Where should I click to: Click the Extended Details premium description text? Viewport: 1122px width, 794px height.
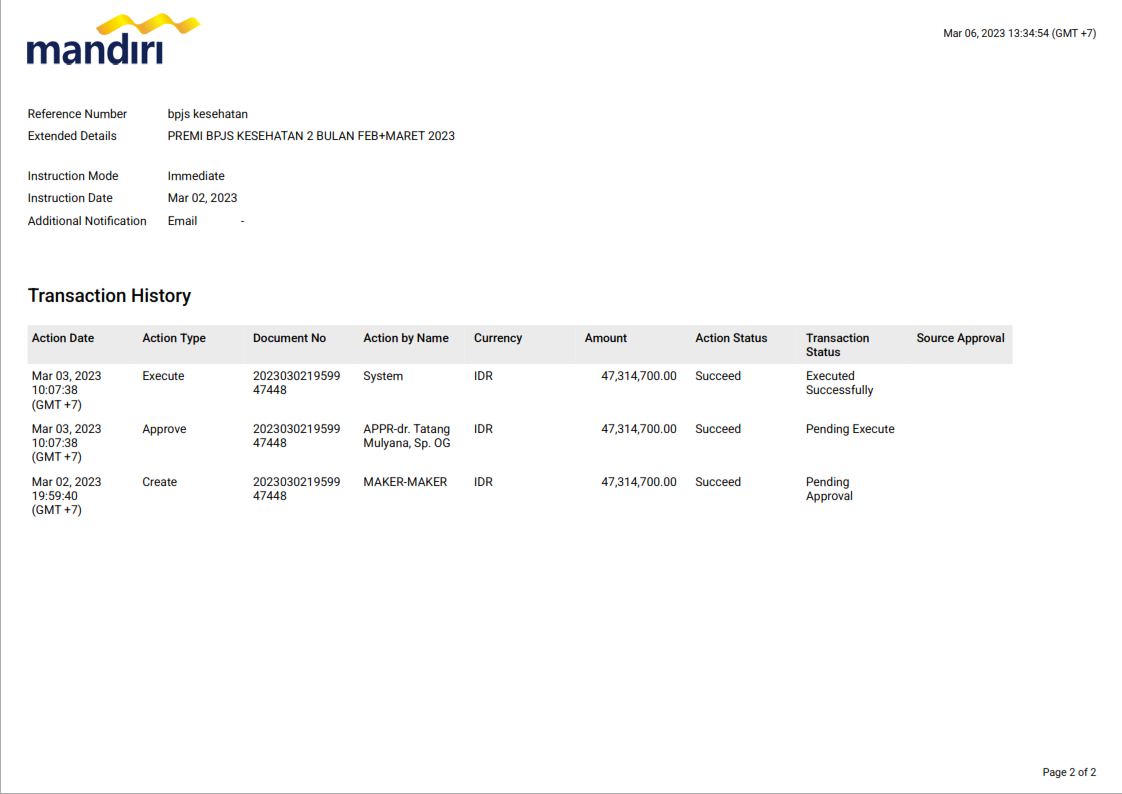tap(311, 136)
